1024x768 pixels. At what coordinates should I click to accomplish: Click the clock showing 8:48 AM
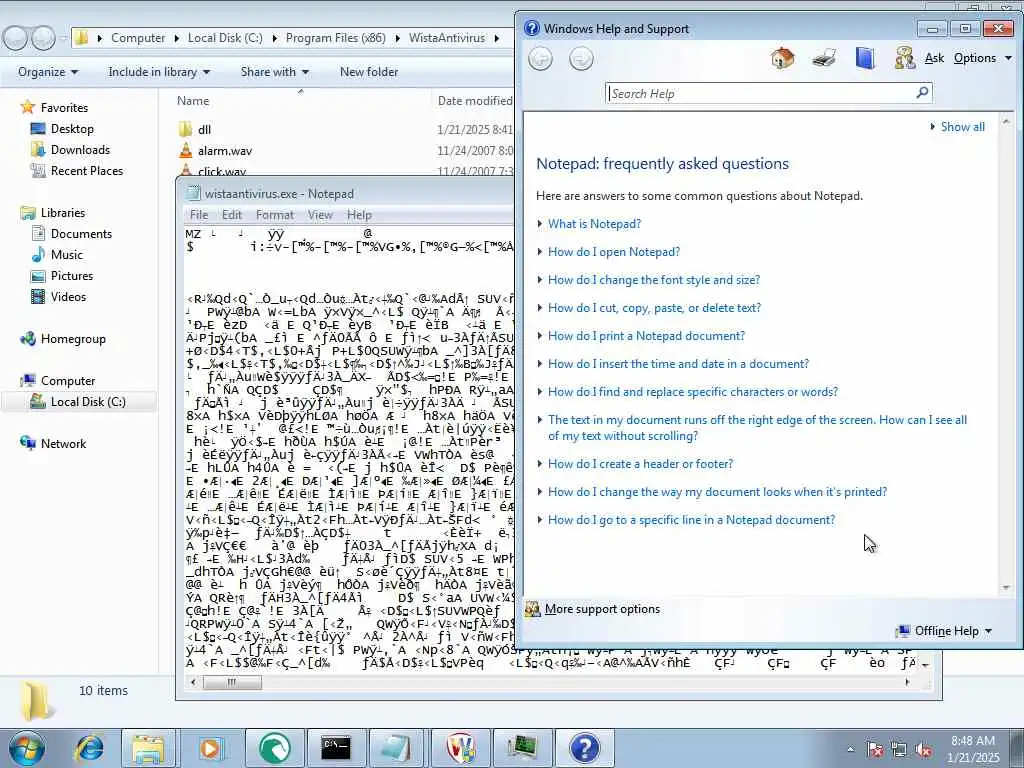973,741
